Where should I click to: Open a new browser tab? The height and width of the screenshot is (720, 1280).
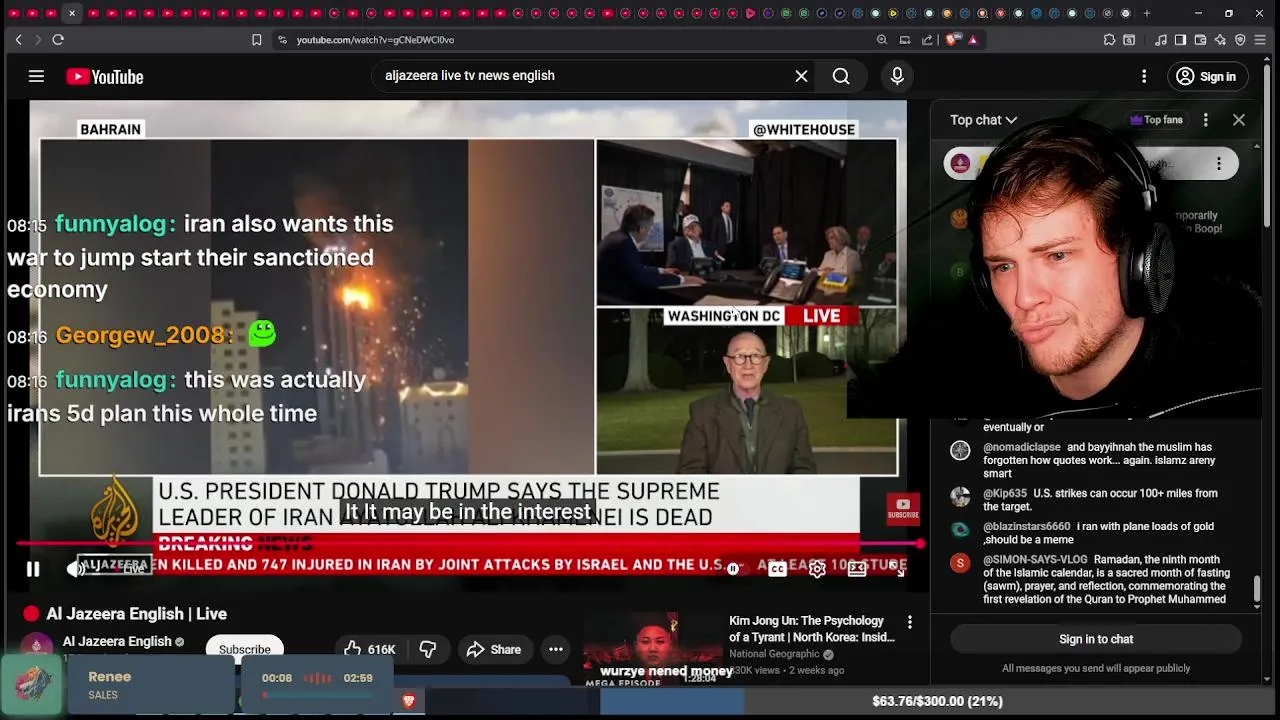1147,13
